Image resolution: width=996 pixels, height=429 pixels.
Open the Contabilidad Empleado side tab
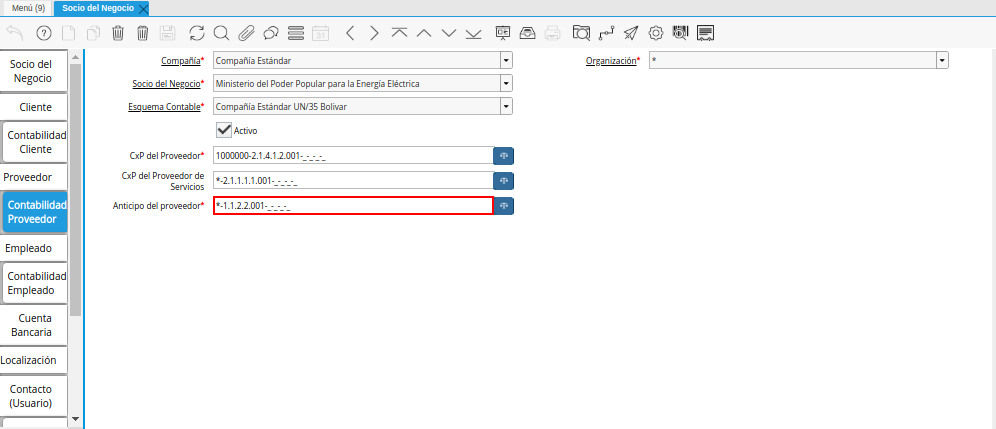point(36,283)
